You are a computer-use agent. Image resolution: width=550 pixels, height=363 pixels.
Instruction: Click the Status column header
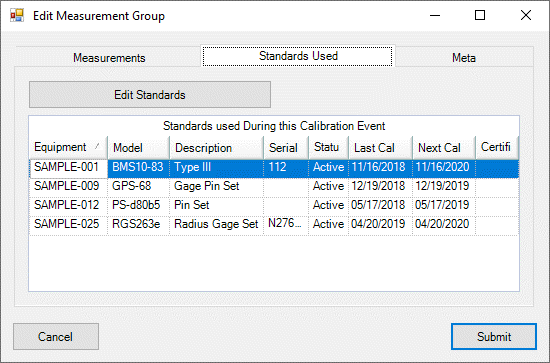(x=328, y=147)
